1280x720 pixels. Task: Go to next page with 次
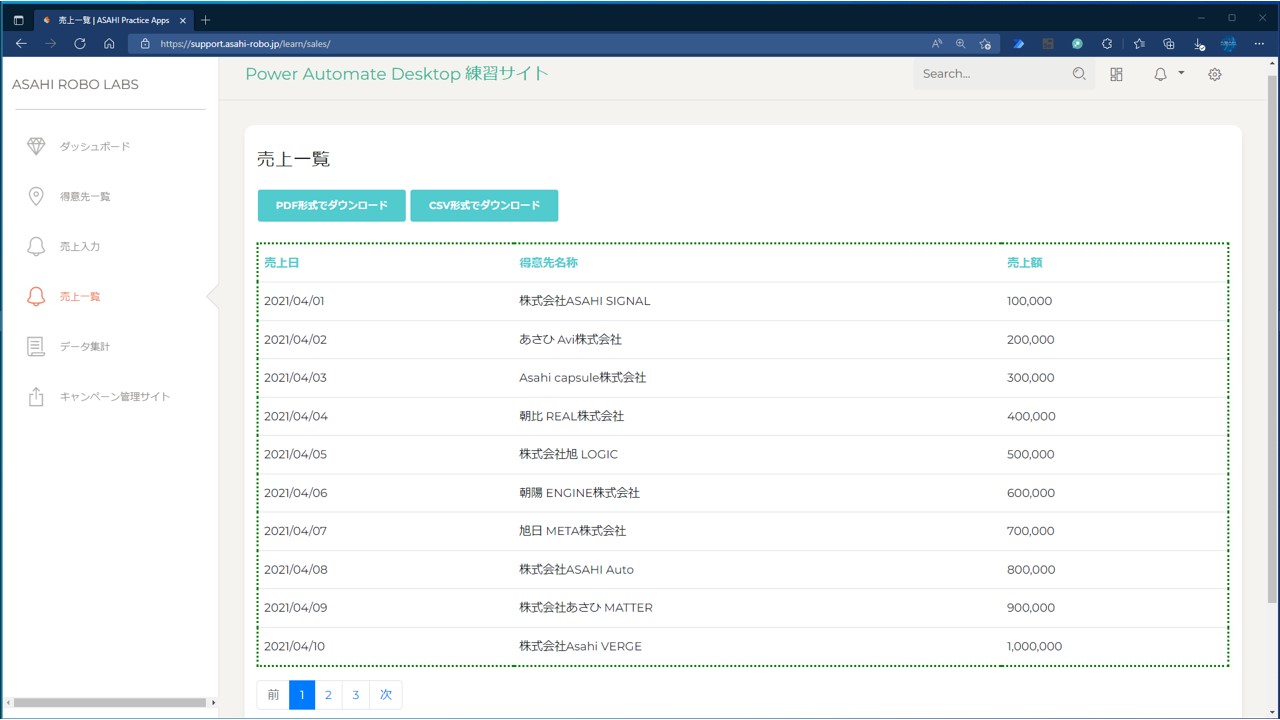(386, 695)
